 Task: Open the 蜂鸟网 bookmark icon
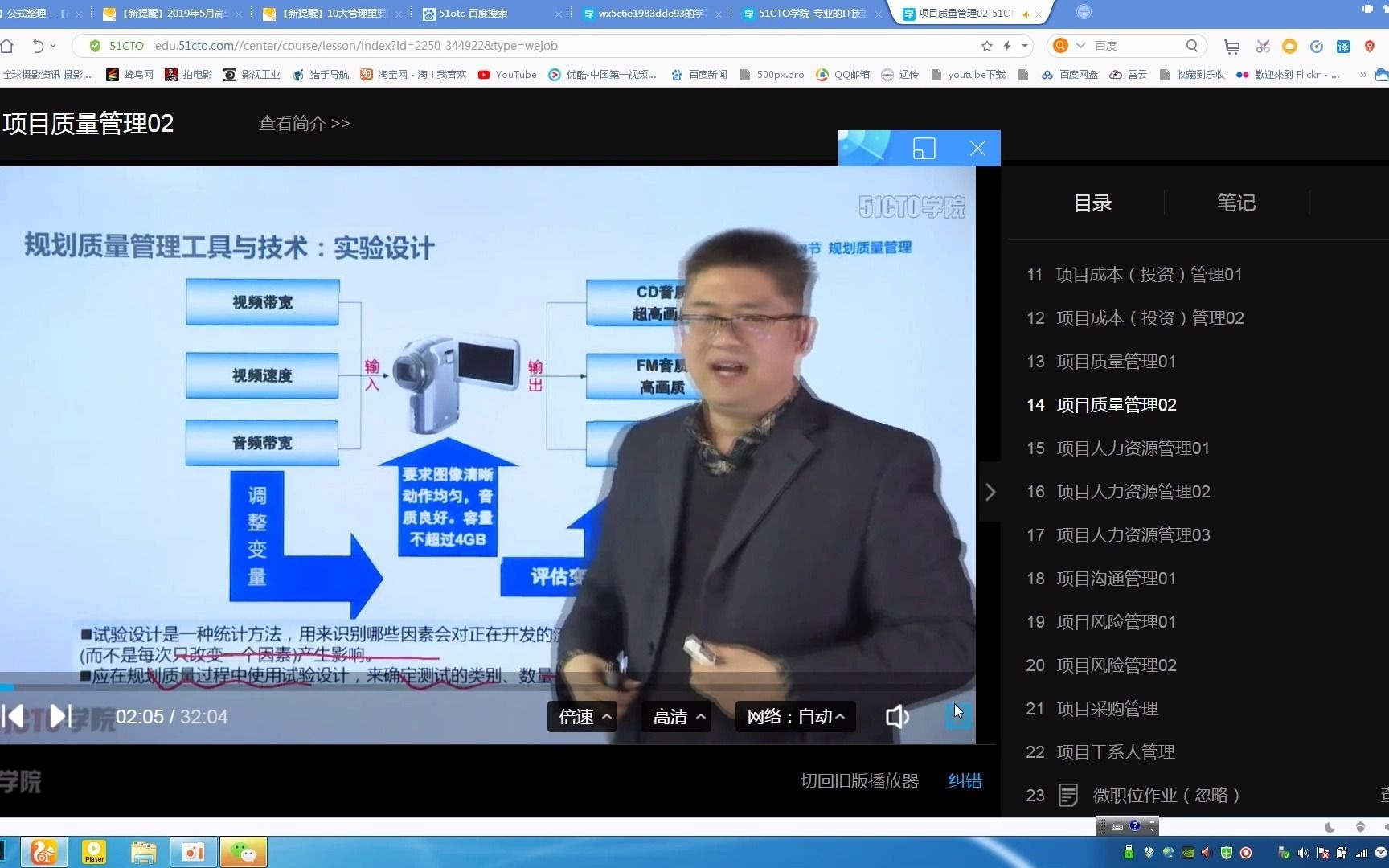113,74
